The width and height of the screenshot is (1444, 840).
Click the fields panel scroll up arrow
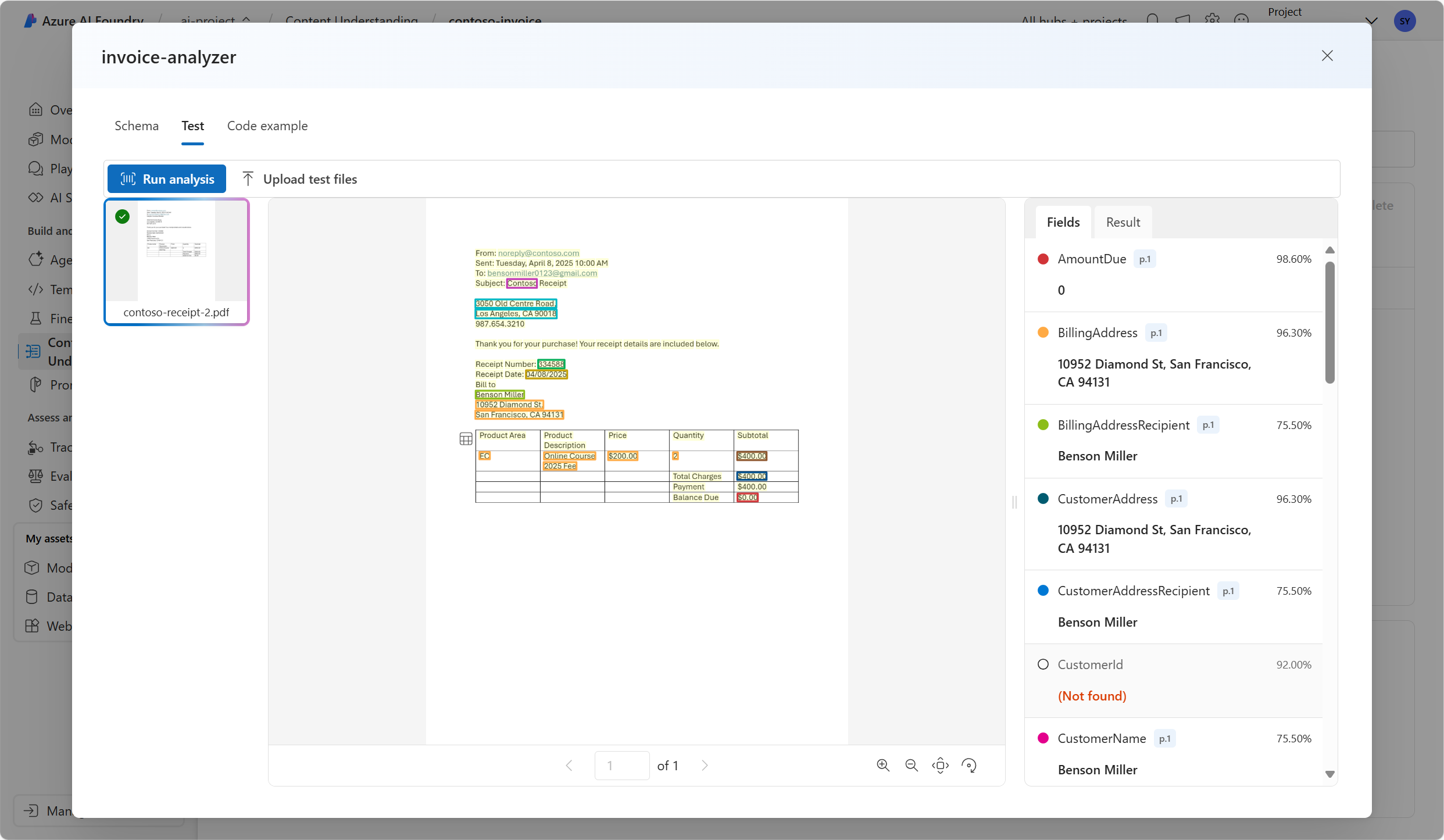point(1330,250)
